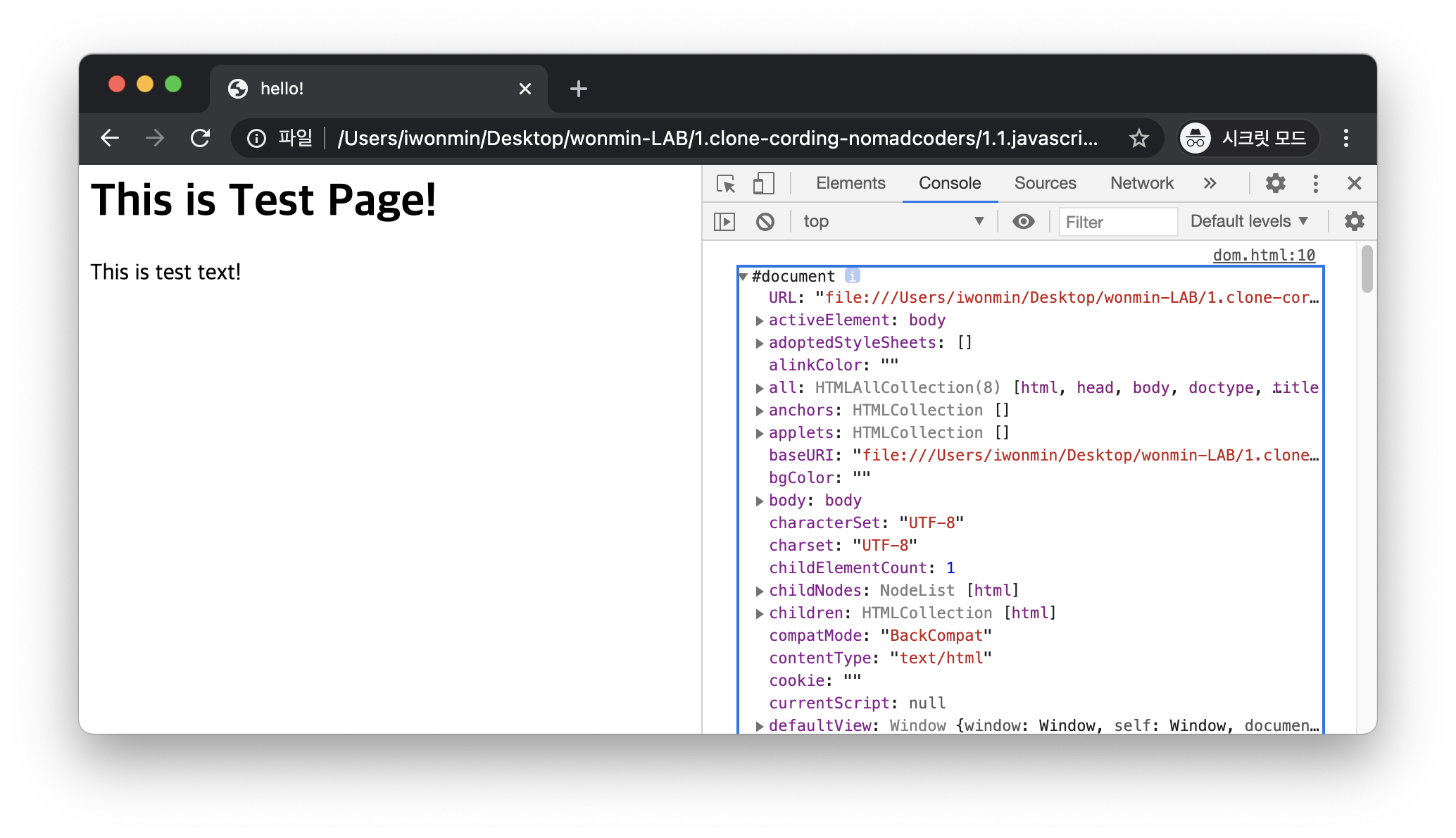Open DevTools settings gear icon
The image size is (1456, 838).
tap(1275, 184)
